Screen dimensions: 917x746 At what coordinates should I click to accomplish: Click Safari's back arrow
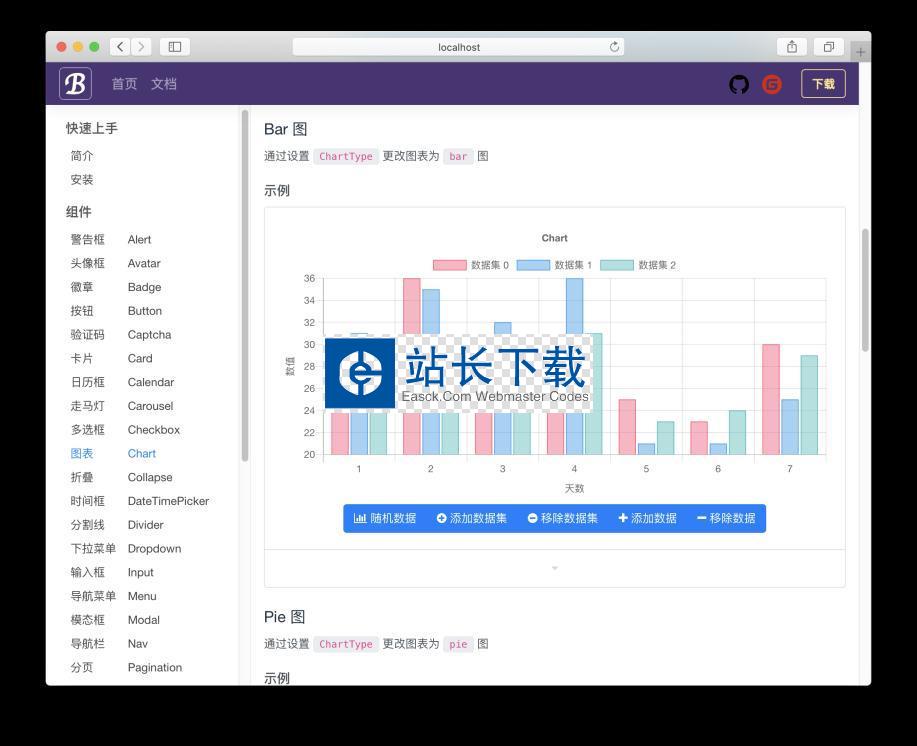121,47
